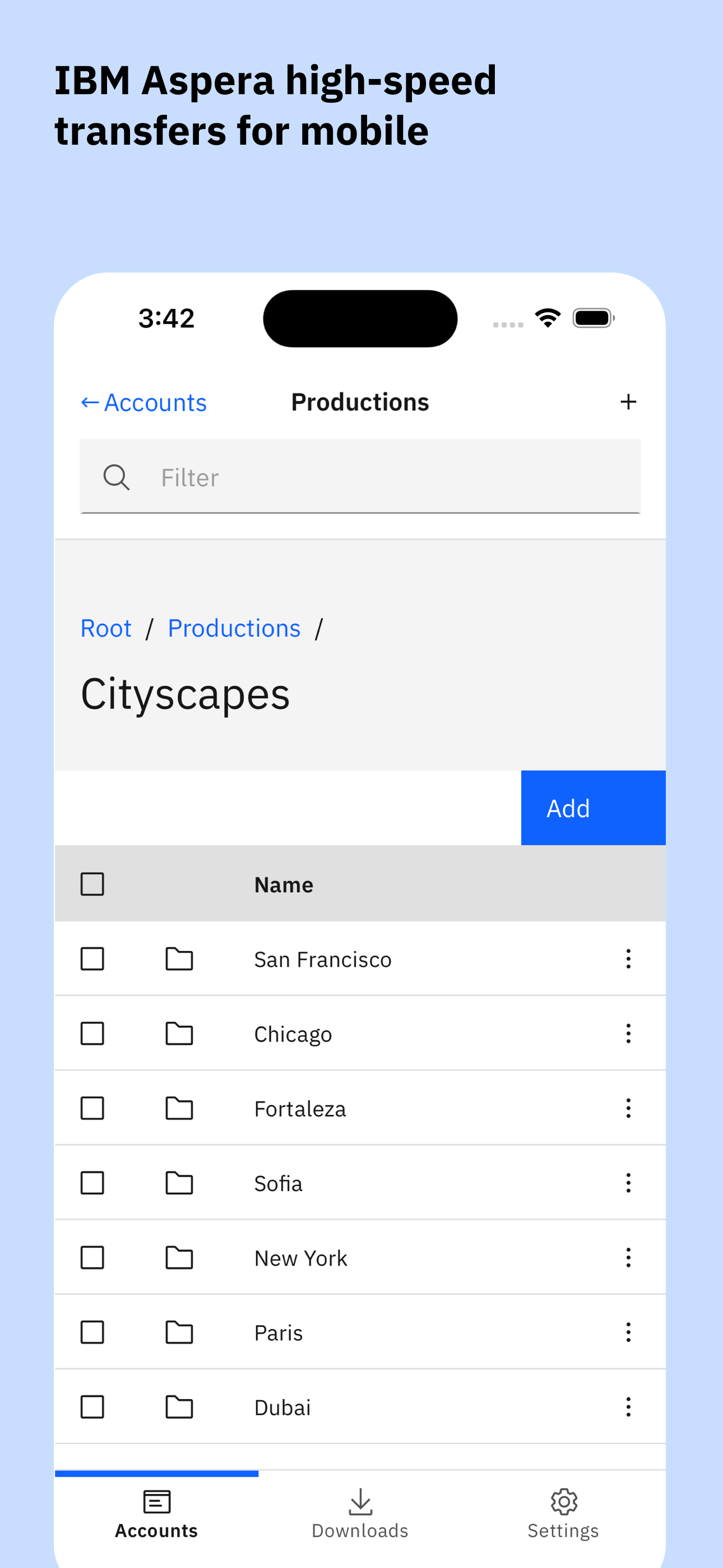Go back to Accounts via the arrow link
Image resolution: width=723 pixels, height=1568 pixels.
[143, 402]
